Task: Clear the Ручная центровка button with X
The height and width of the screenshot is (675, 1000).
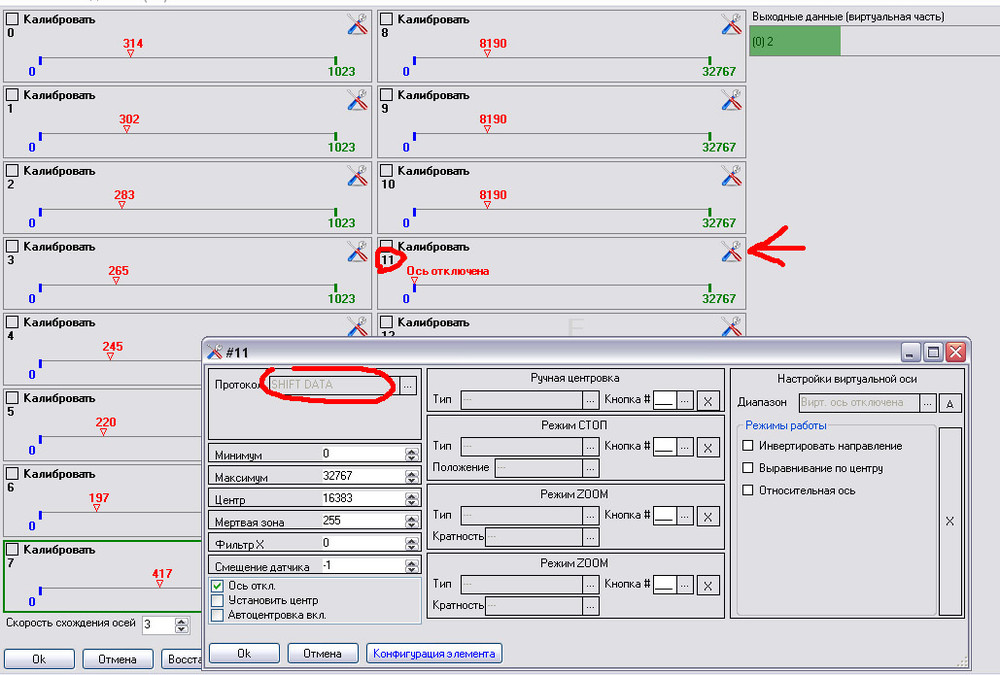Action: pyautogui.click(x=708, y=401)
